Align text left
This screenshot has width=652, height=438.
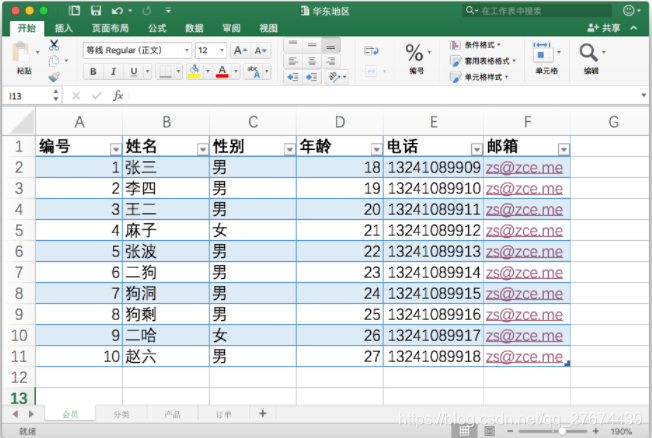coord(293,61)
